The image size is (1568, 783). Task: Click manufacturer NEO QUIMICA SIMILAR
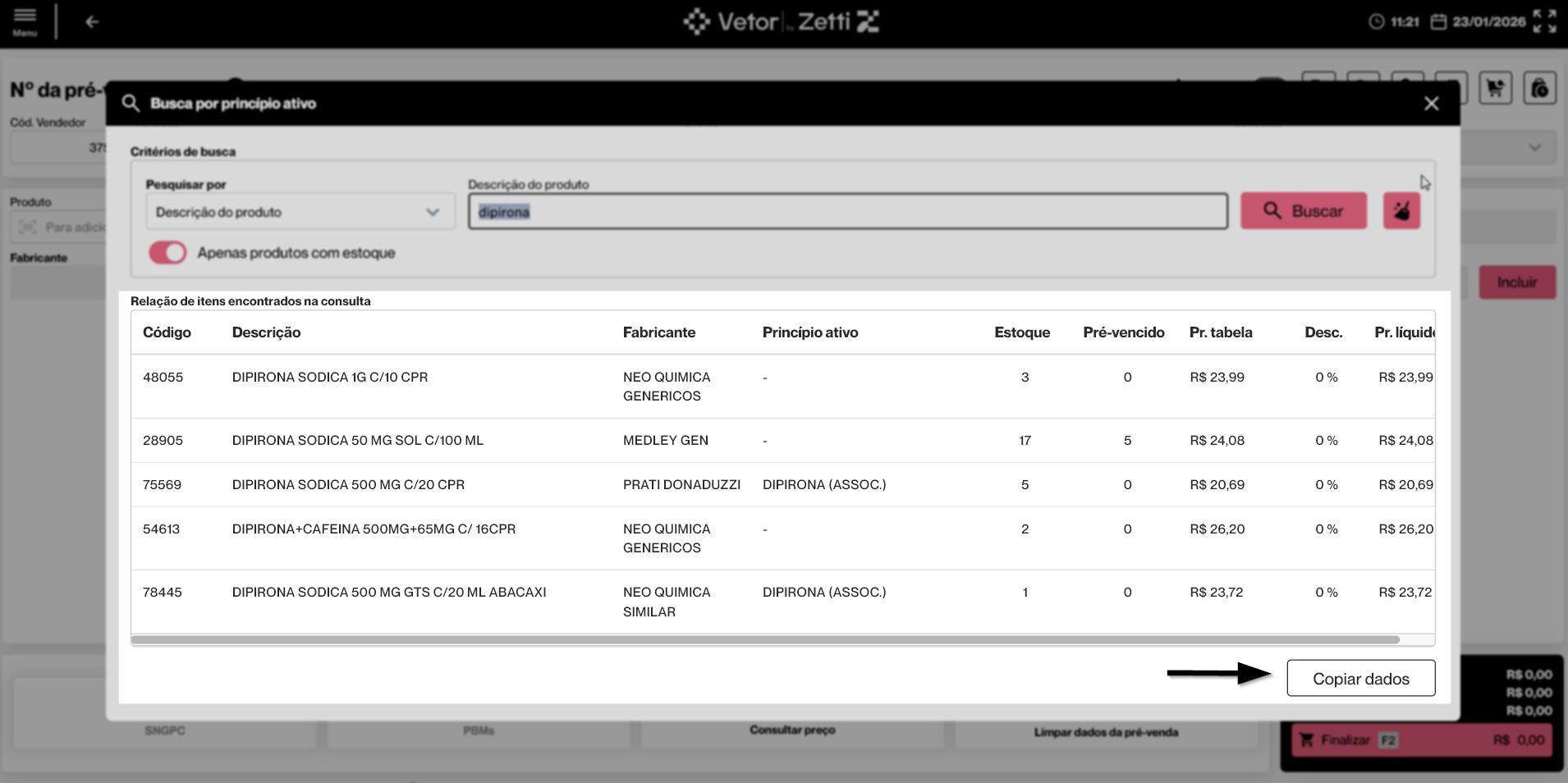667,602
